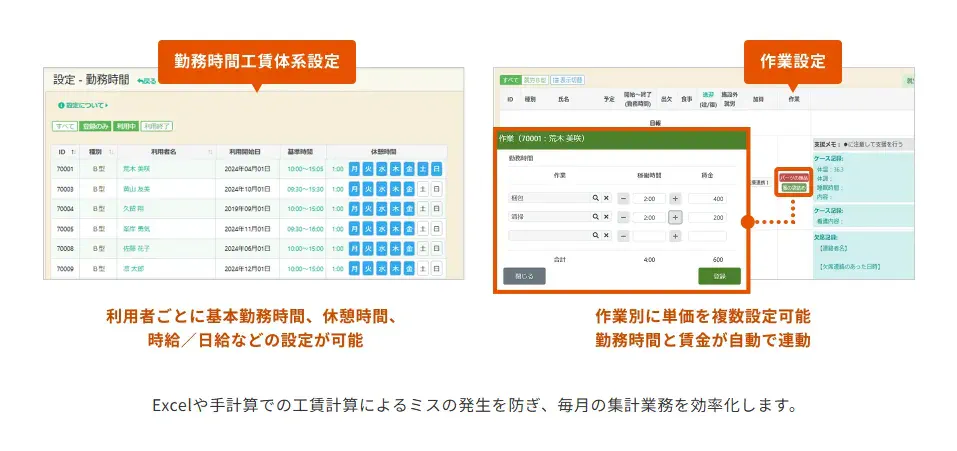This screenshot has height=451, width=957.
Task: Click the search icon in the 梱包 row
Action: [x=595, y=198]
